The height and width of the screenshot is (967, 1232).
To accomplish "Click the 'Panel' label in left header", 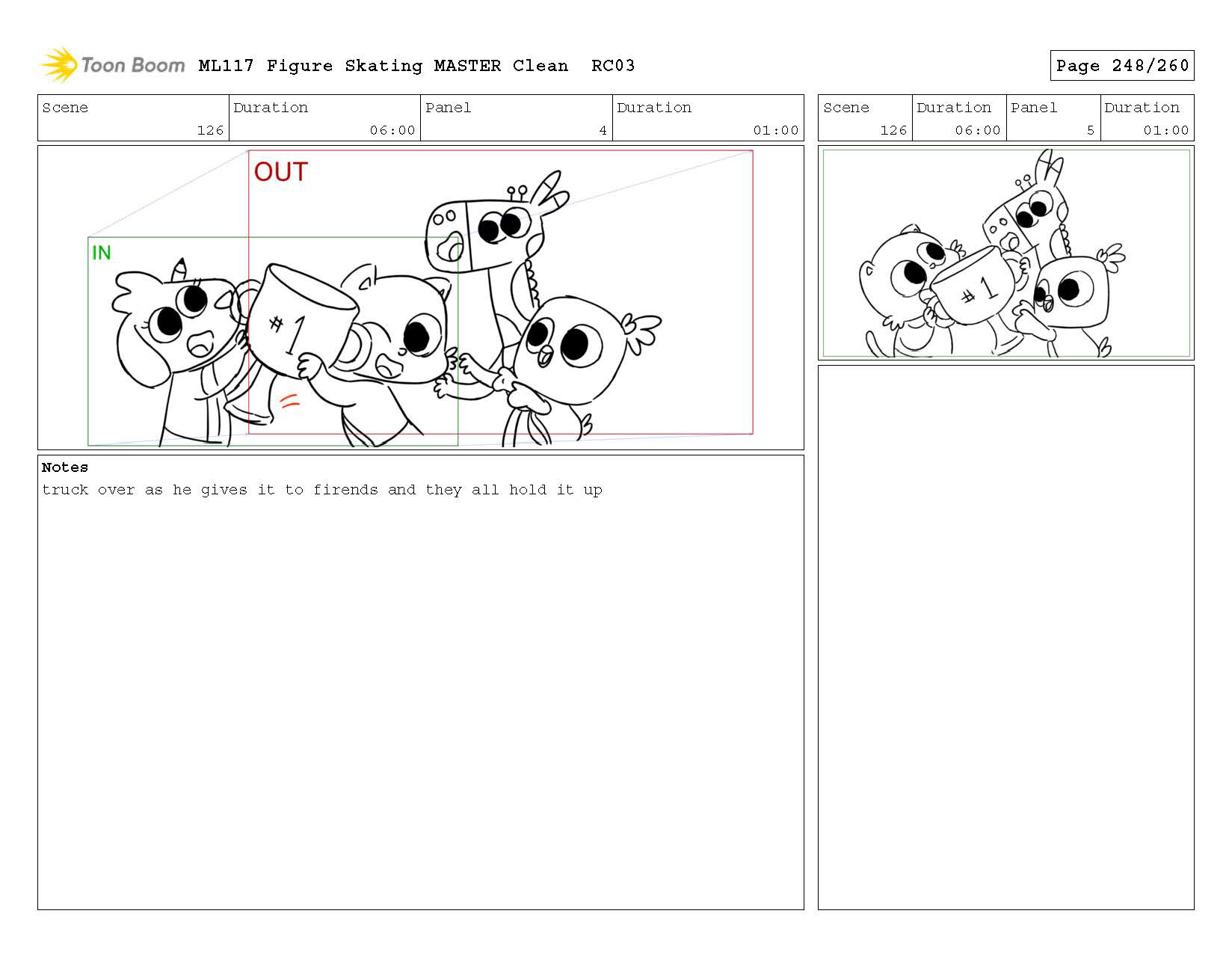I will [x=449, y=108].
